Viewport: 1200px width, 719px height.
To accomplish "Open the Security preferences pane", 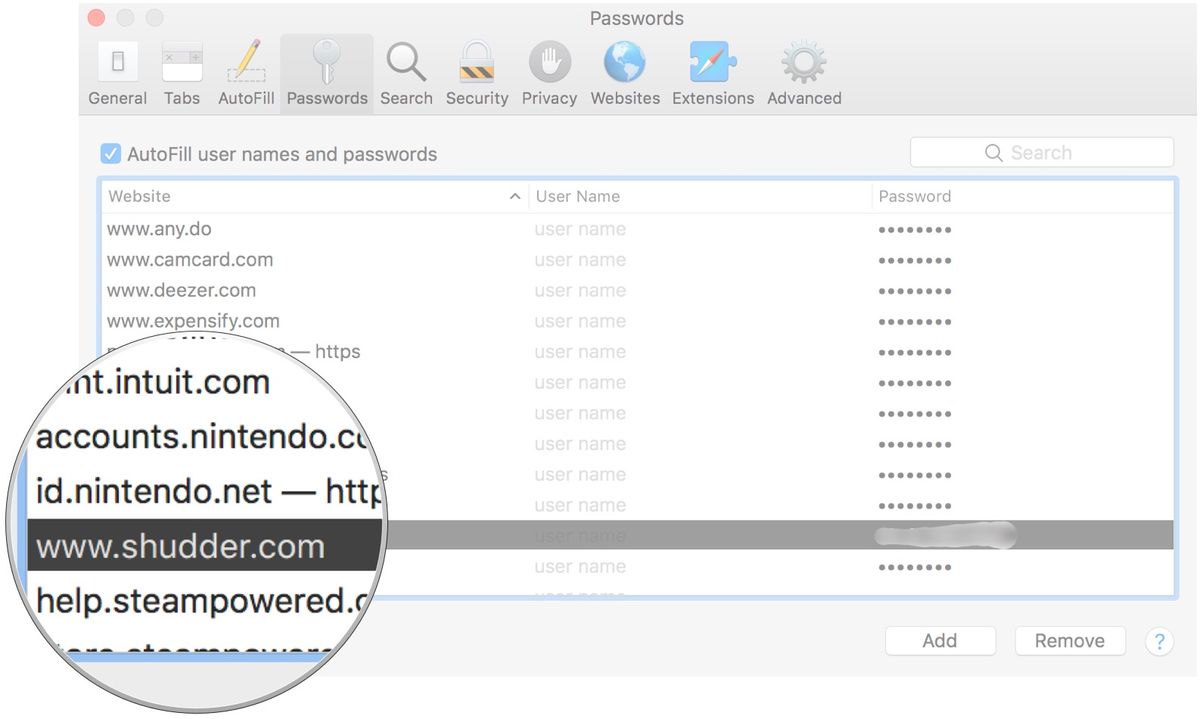I will 476,71.
